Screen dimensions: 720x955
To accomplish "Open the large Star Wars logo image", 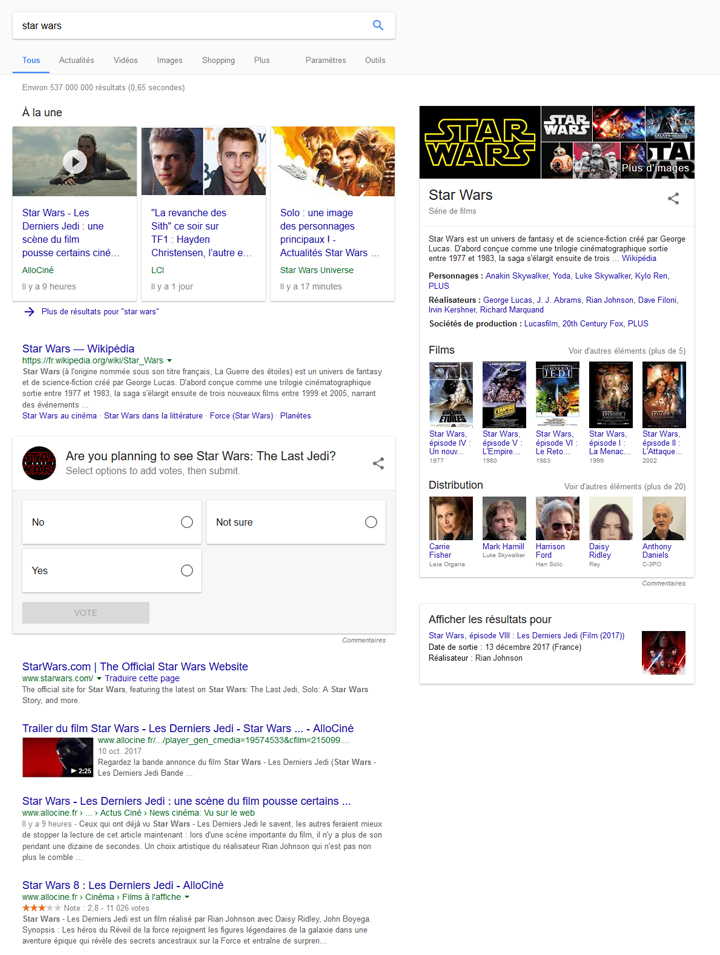I will pyautogui.click(x=480, y=143).
